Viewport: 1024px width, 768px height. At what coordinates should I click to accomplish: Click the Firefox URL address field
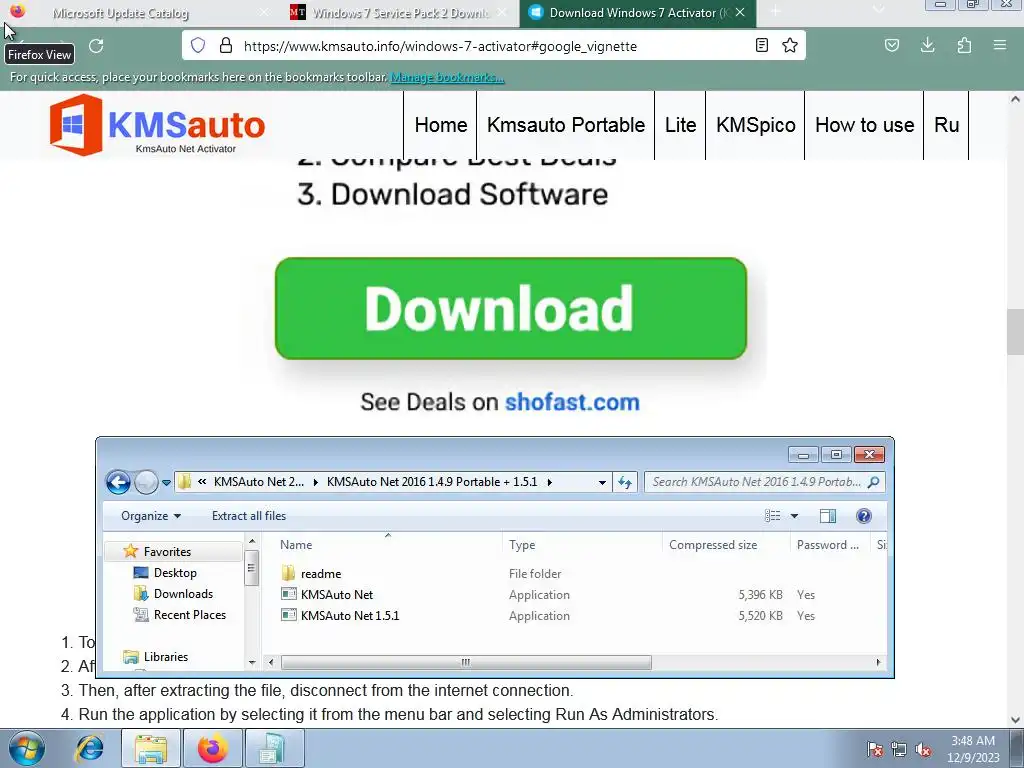tap(493, 46)
